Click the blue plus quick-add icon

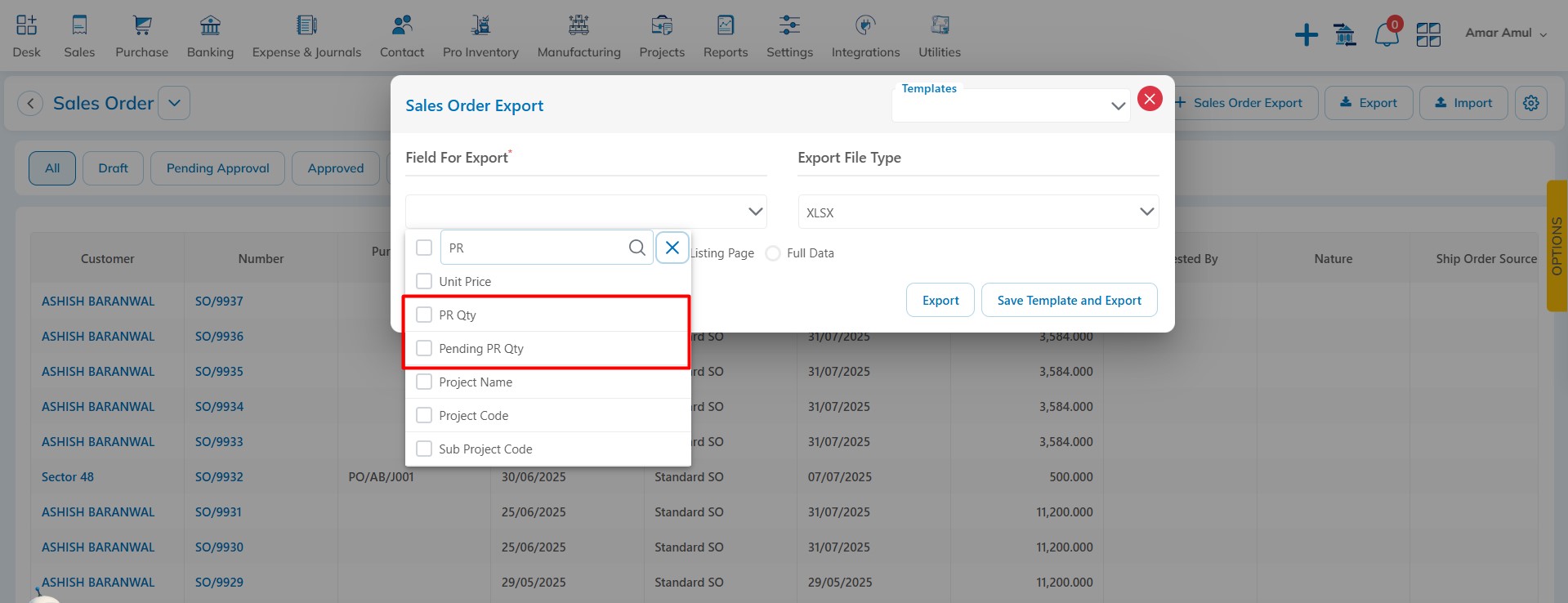pyautogui.click(x=1307, y=34)
